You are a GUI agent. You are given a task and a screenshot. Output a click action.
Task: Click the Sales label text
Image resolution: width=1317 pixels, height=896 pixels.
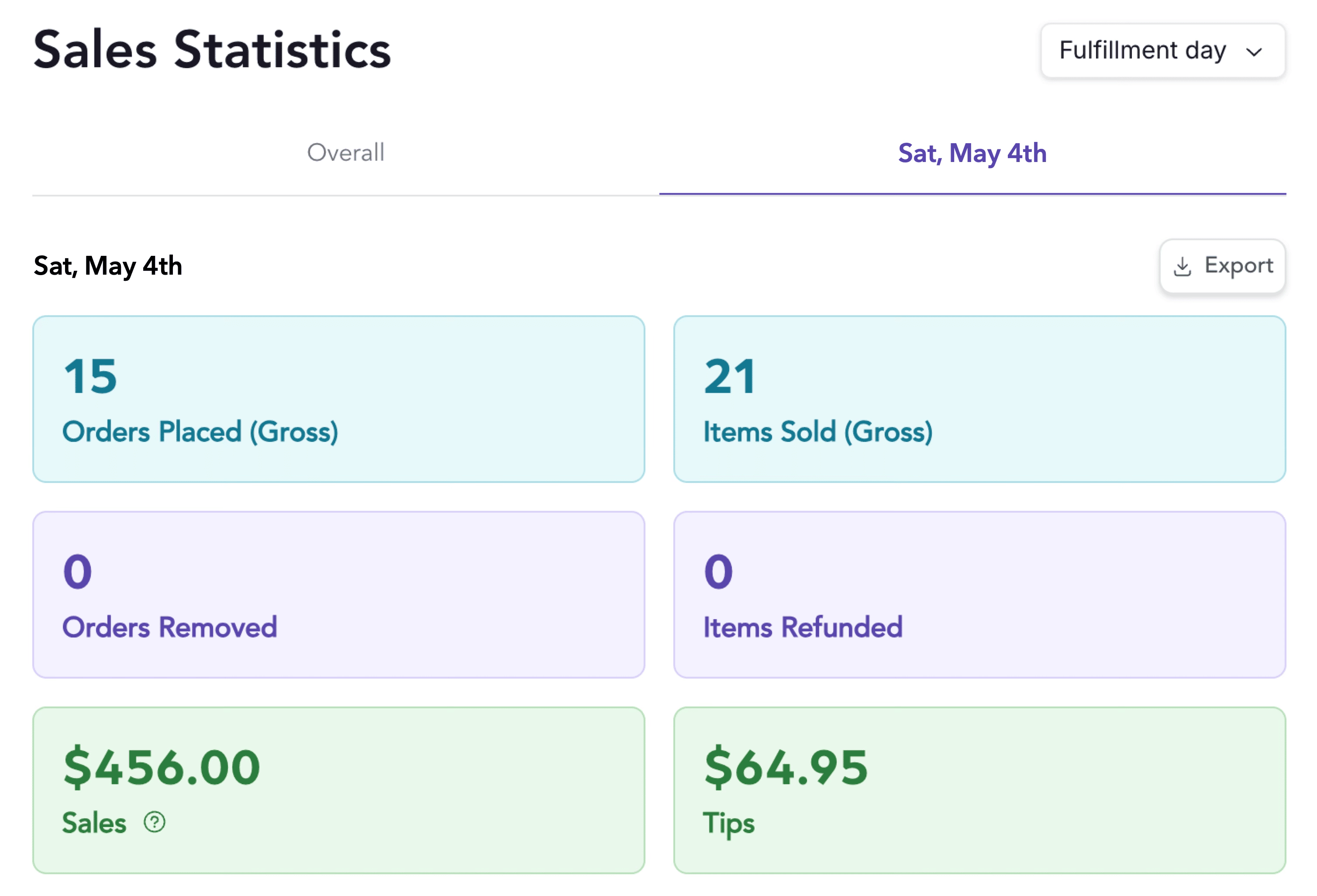pos(94,823)
